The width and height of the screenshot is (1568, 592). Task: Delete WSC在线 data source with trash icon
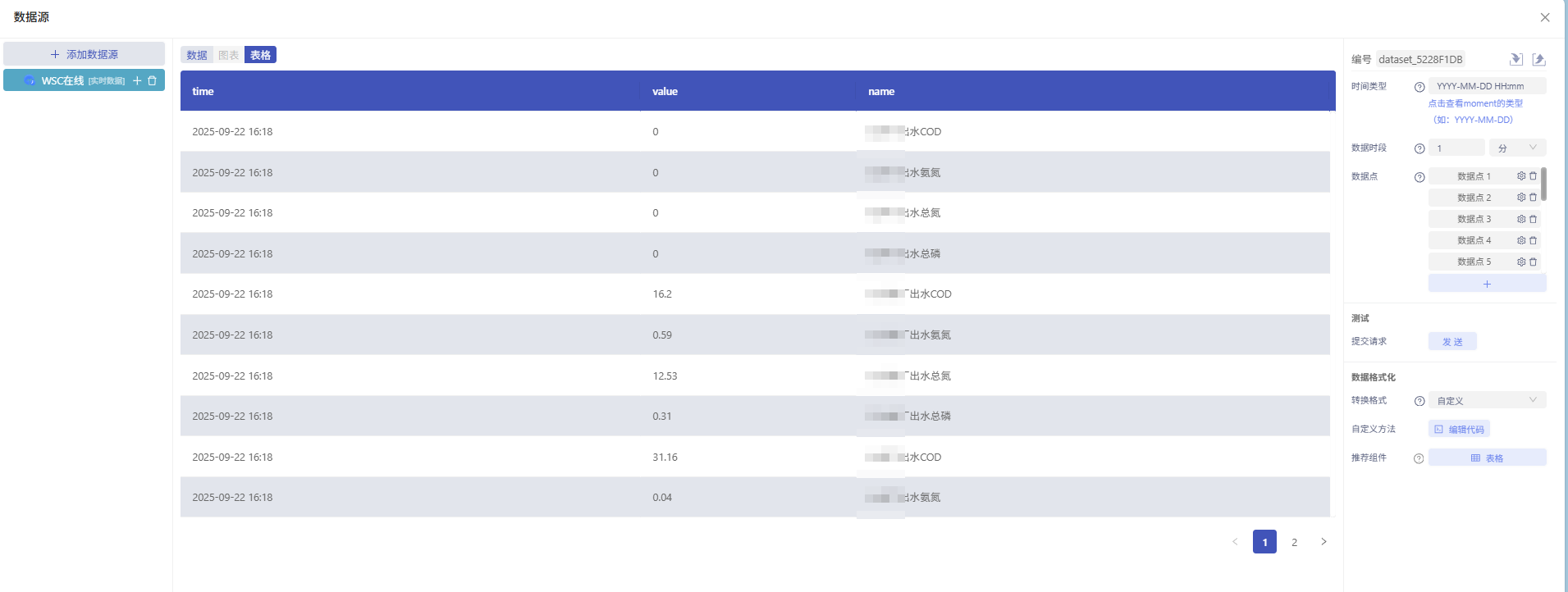point(152,80)
